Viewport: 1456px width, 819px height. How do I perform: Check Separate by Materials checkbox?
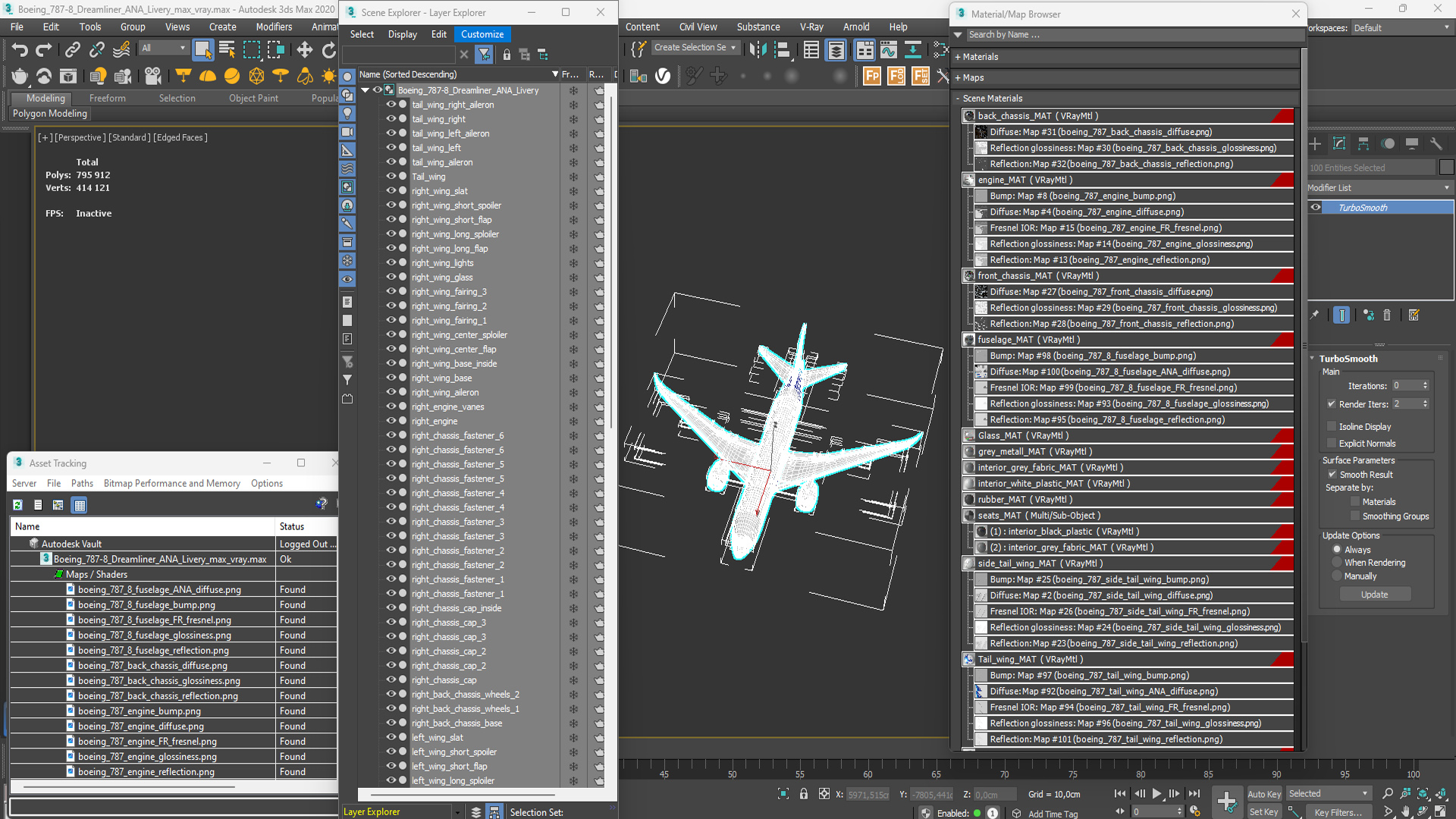[1355, 502]
